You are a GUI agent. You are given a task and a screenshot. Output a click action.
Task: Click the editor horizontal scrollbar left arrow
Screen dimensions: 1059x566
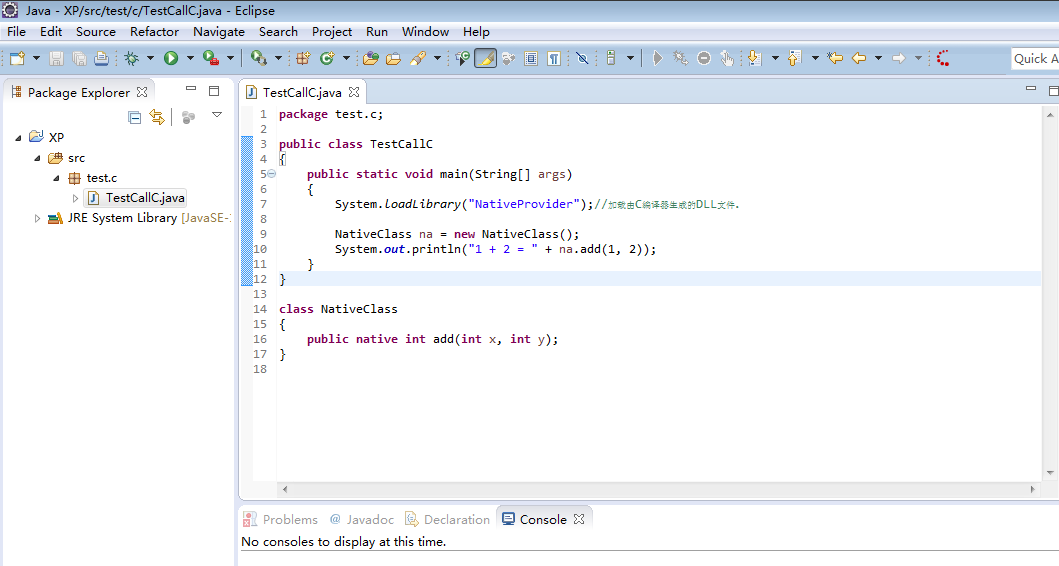pyautogui.click(x=285, y=490)
